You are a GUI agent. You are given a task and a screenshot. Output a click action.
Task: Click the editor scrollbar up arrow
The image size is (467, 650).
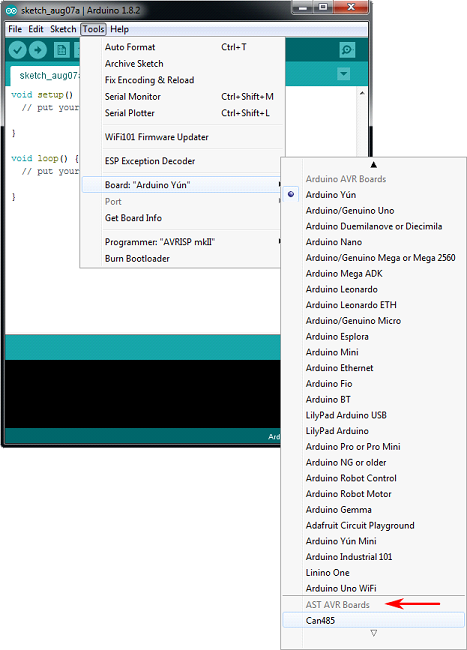coord(362,93)
